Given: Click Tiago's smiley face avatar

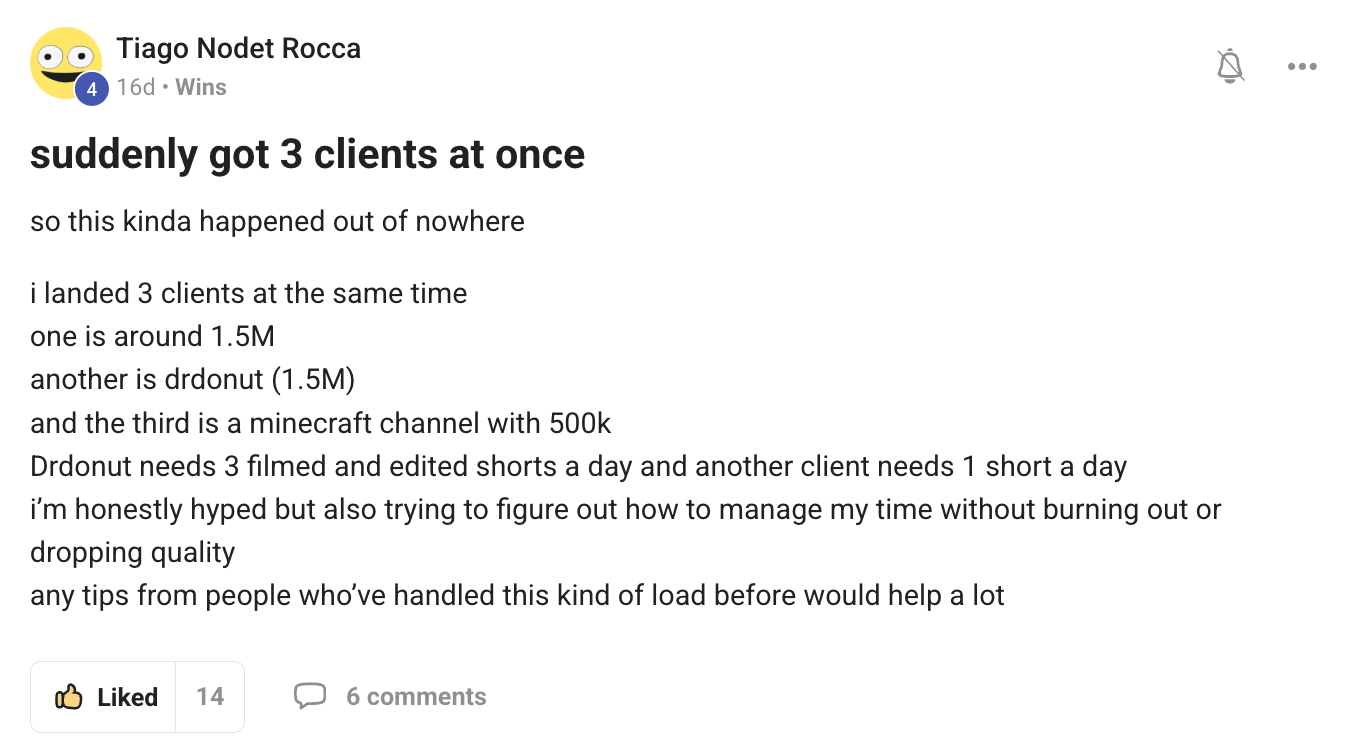Looking at the screenshot, I should tap(66, 63).
